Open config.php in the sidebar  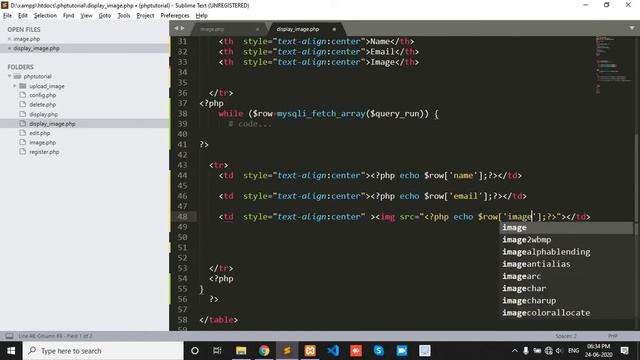[x=42, y=95]
